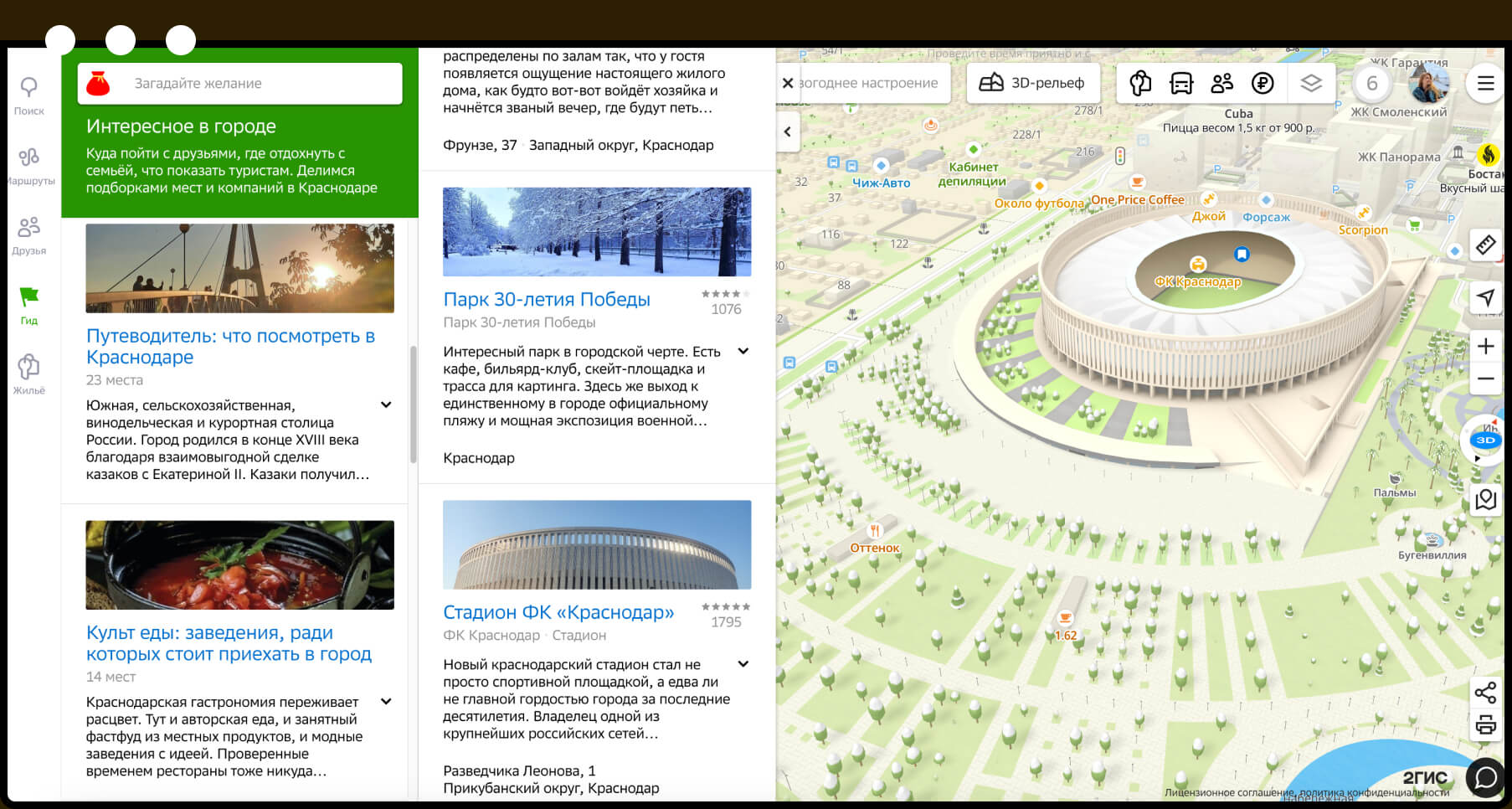The height and width of the screenshot is (809, 1512).
Task: Open the chat support bubble
Action: [1485, 777]
